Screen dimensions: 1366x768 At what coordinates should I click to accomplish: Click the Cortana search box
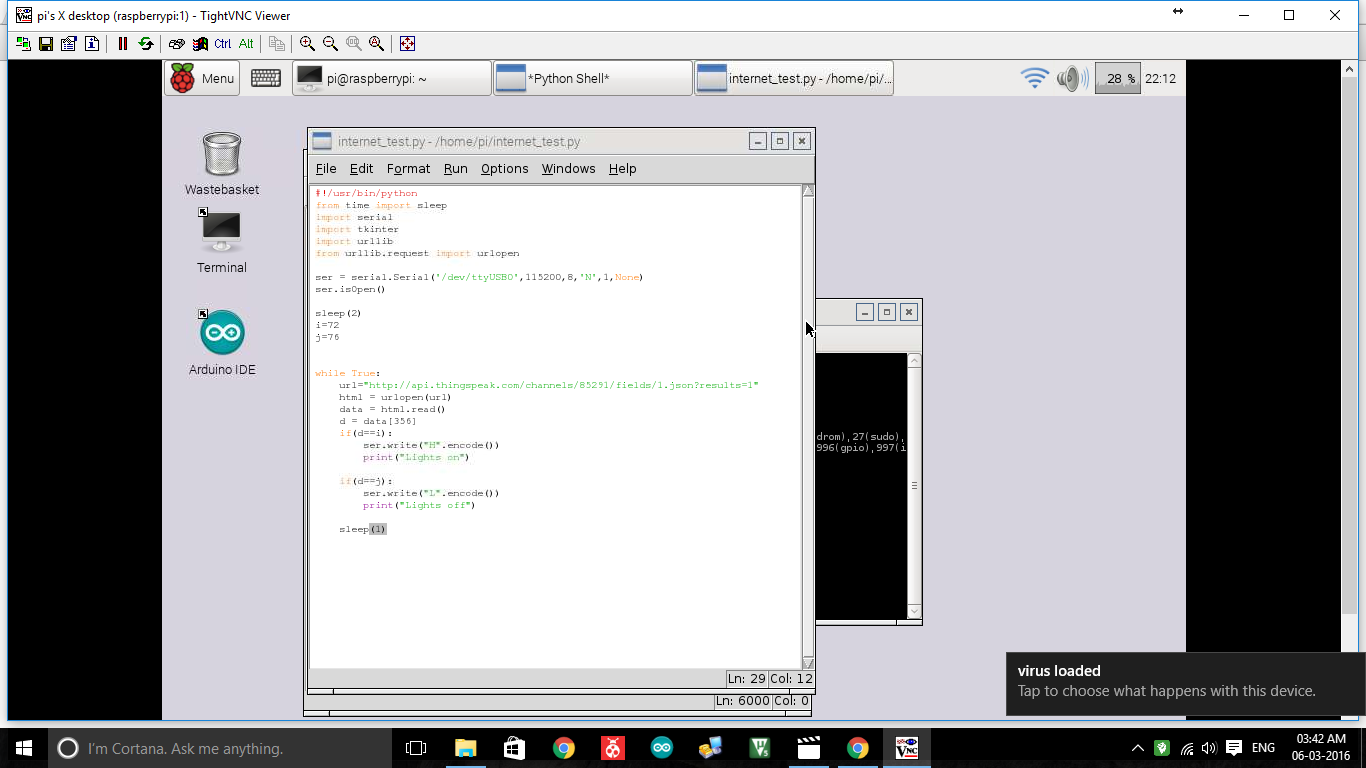click(x=220, y=748)
